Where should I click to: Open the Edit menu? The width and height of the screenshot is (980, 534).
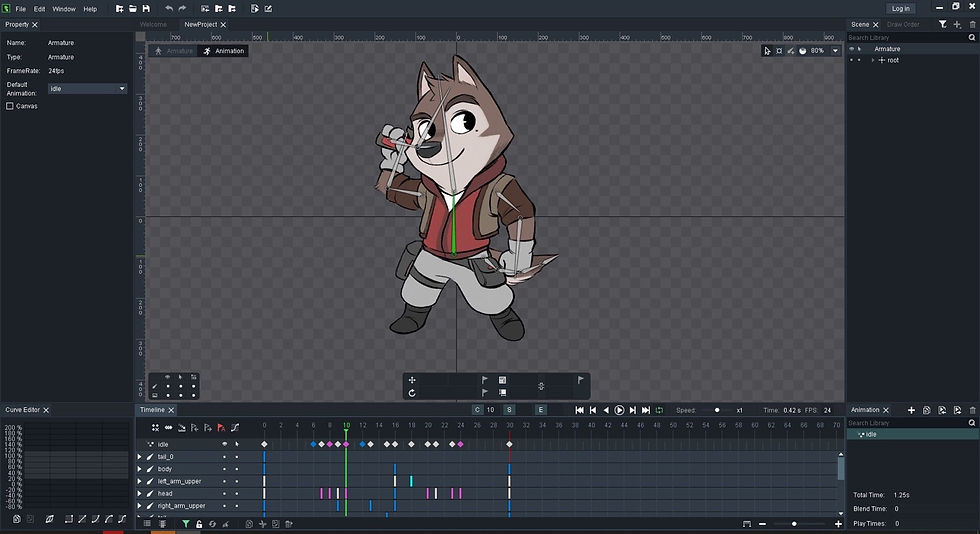[x=39, y=9]
